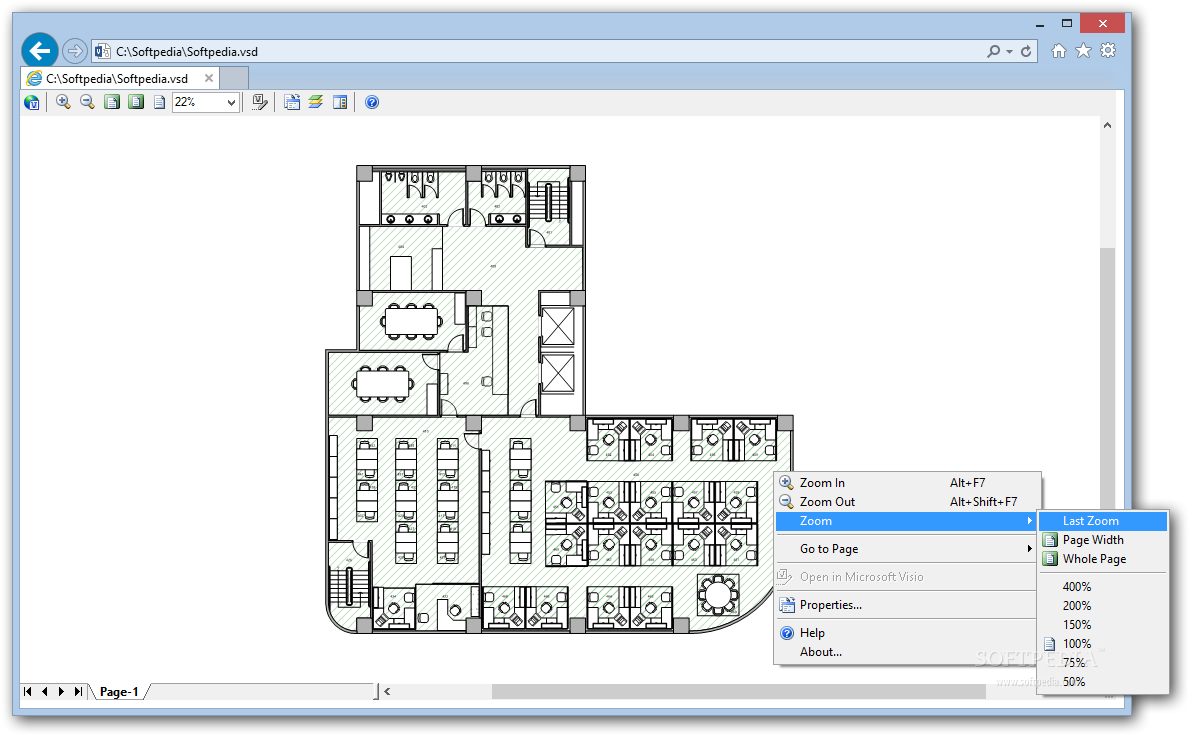This screenshot has height=736, width=1190.
Task: Click vertical scrollbar up arrow
Action: (1107, 125)
